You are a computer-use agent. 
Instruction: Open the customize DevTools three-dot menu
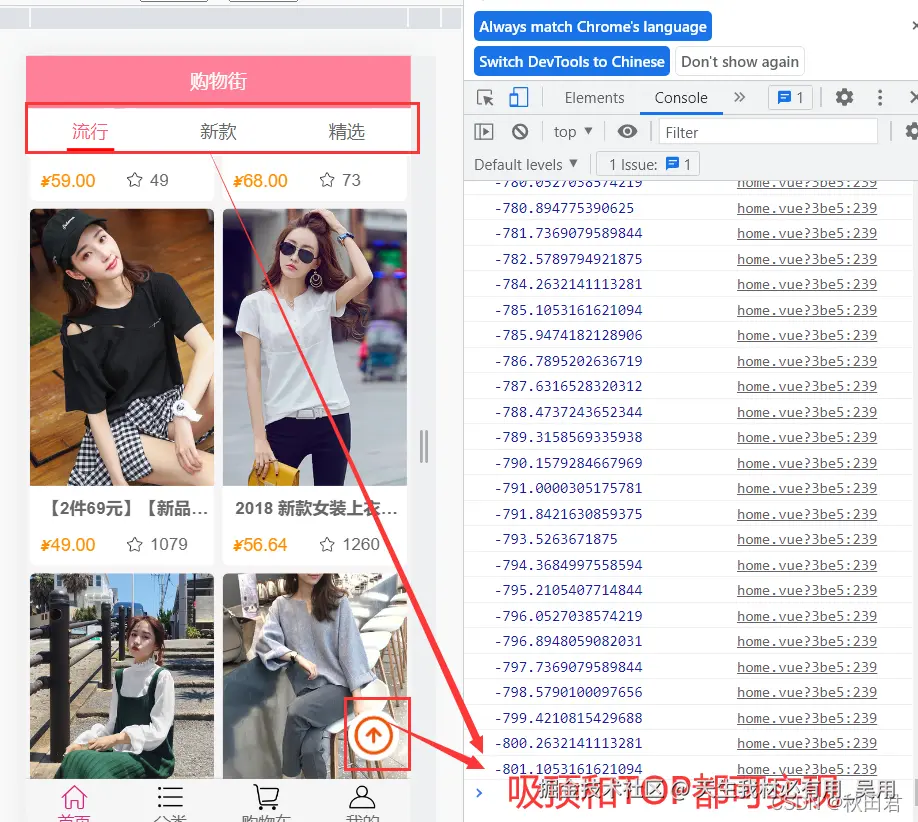pyautogui.click(x=878, y=97)
